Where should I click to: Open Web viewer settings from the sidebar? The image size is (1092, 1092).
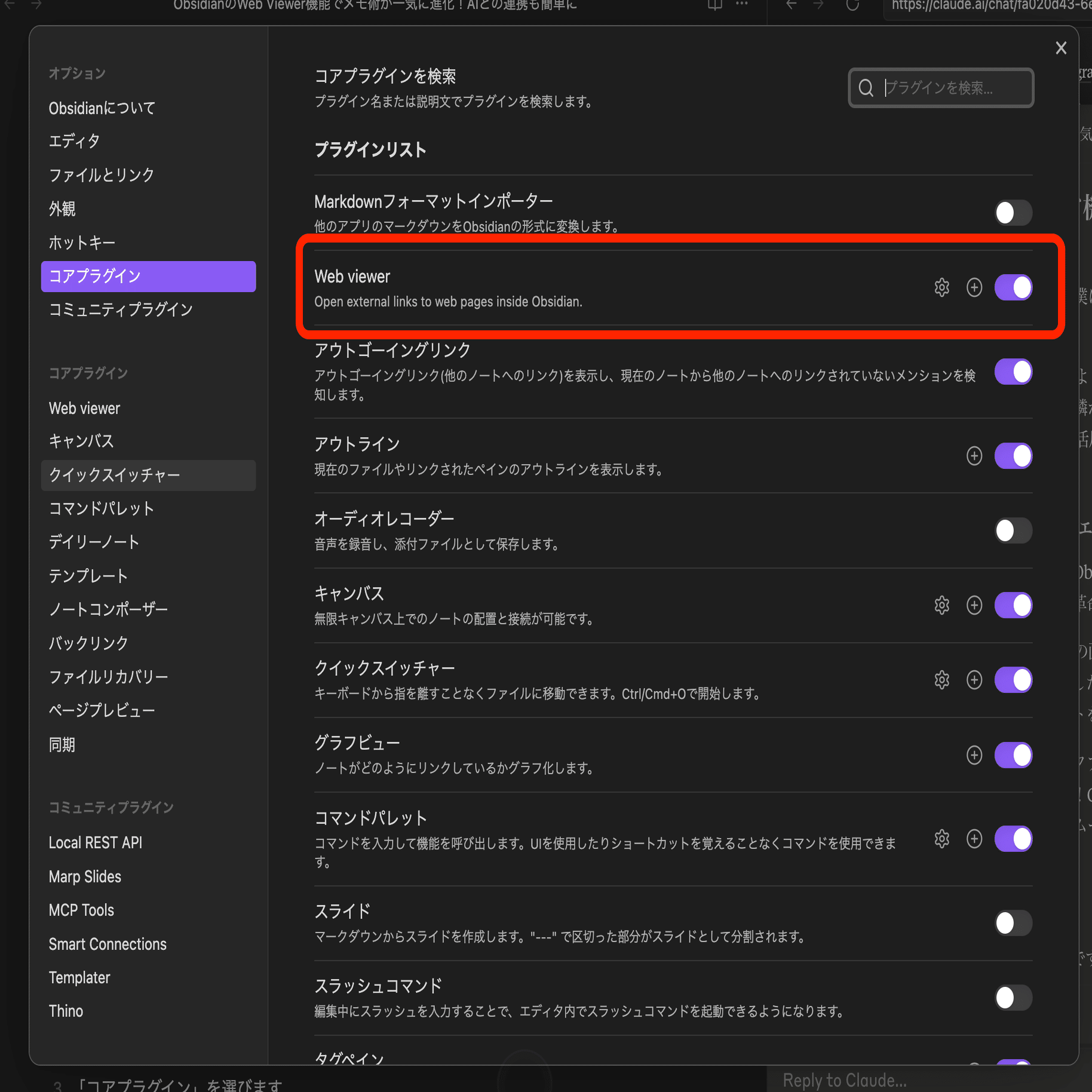point(148,409)
